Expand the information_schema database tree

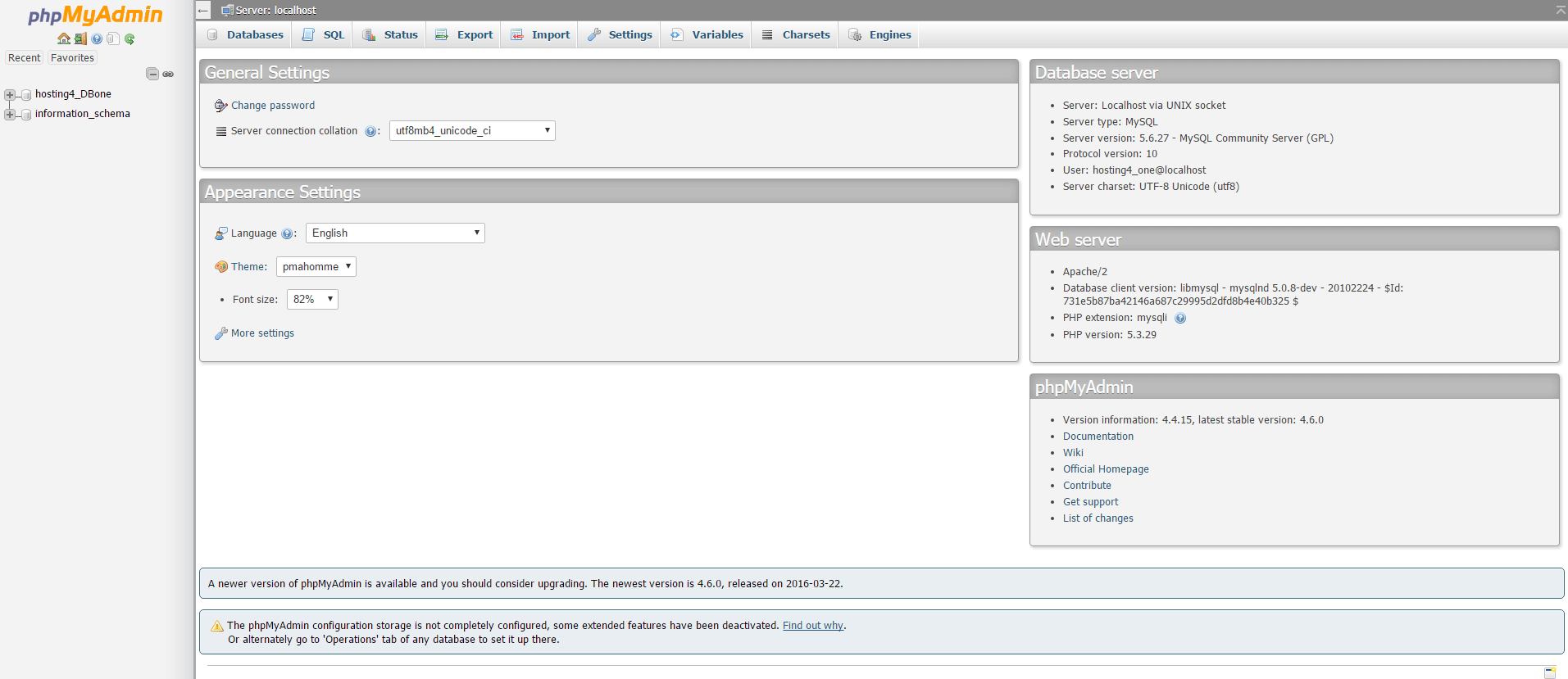click(10, 115)
